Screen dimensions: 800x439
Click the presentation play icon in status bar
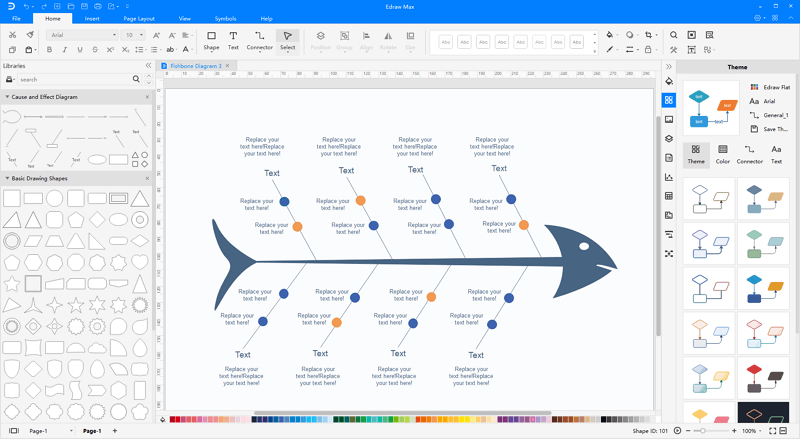(x=677, y=431)
